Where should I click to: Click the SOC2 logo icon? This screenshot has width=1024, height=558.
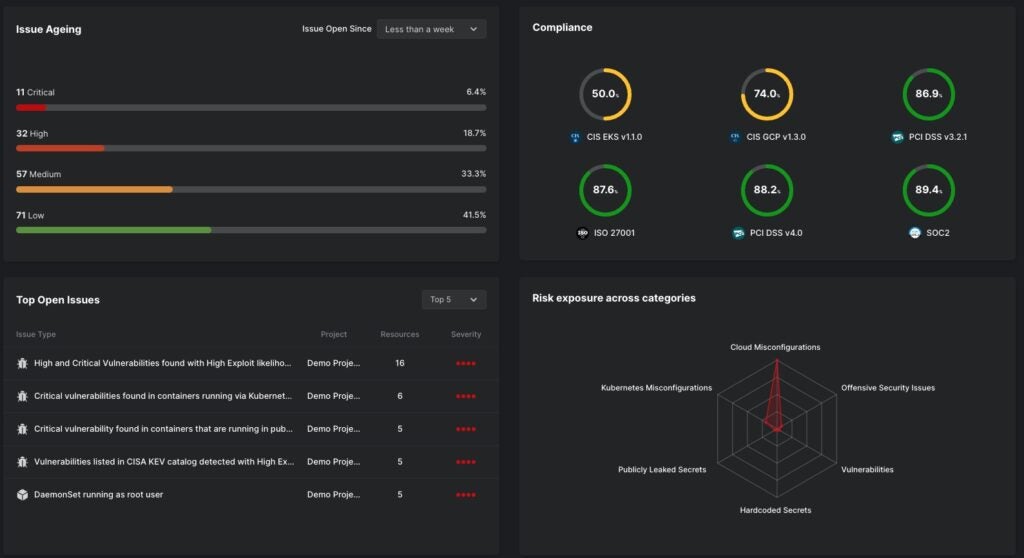coord(914,233)
